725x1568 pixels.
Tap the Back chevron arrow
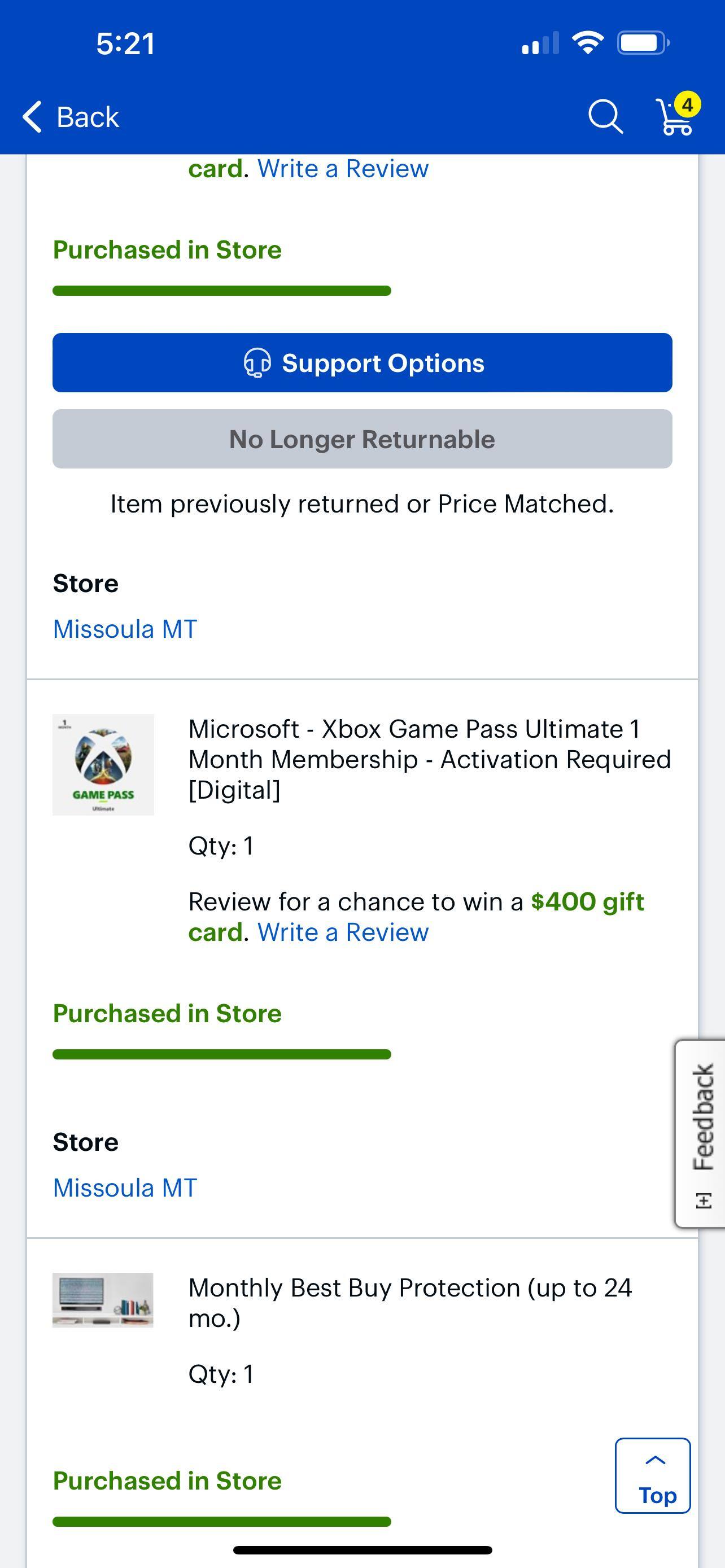(x=33, y=116)
